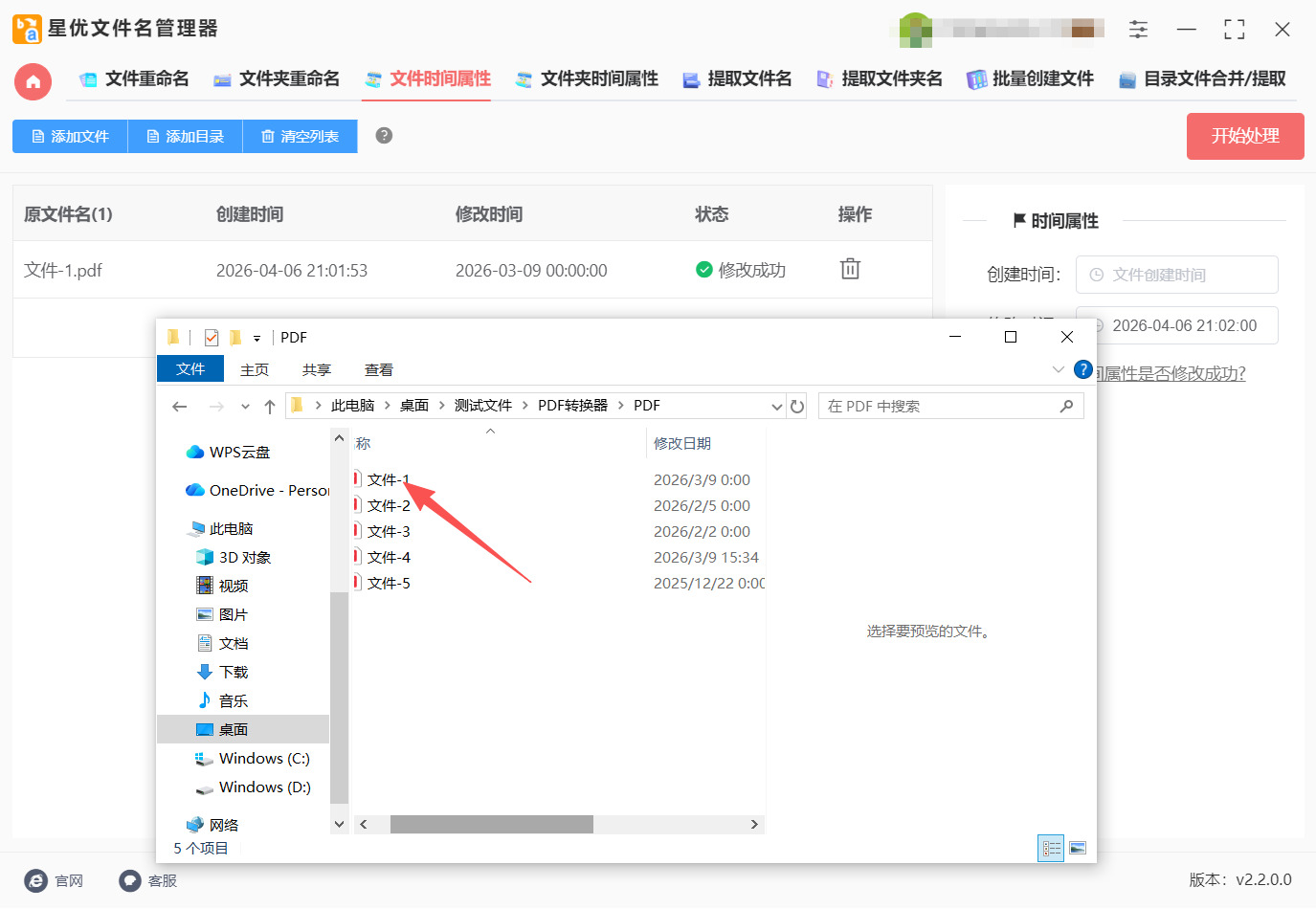This screenshot has width=1316, height=909.
Task: Expand the Explorer ribbon chevron
Action: (x=1058, y=369)
